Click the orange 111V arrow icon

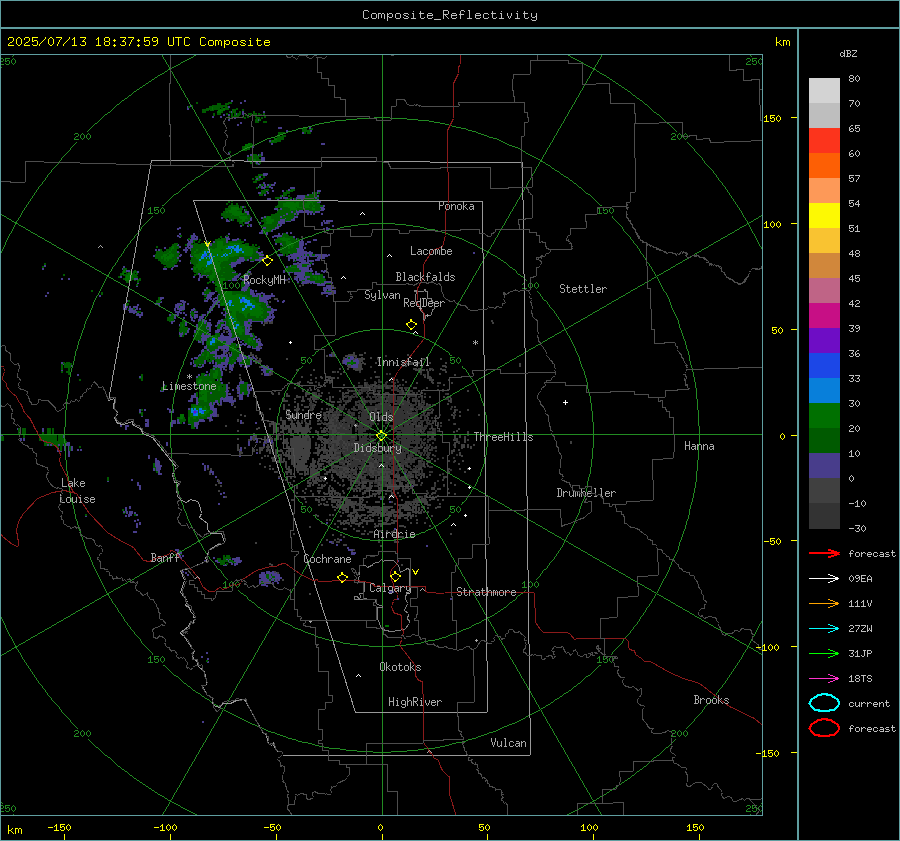(824, 603)
